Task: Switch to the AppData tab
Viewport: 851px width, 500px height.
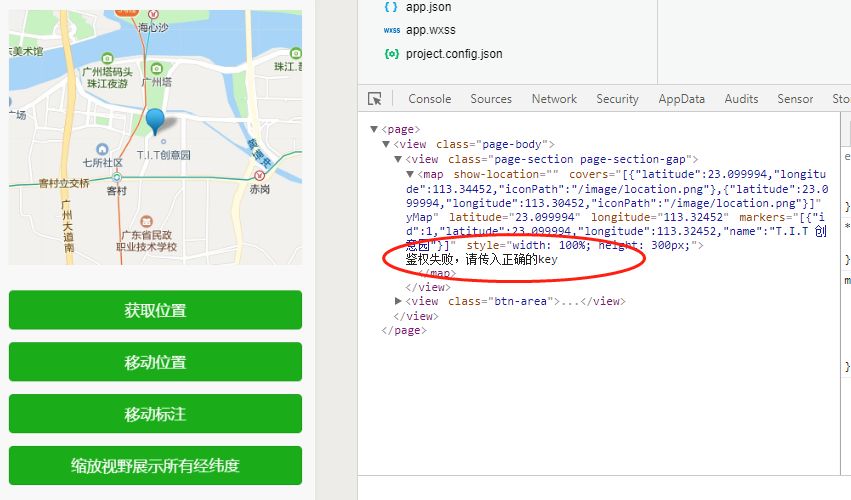Action: 681,99
